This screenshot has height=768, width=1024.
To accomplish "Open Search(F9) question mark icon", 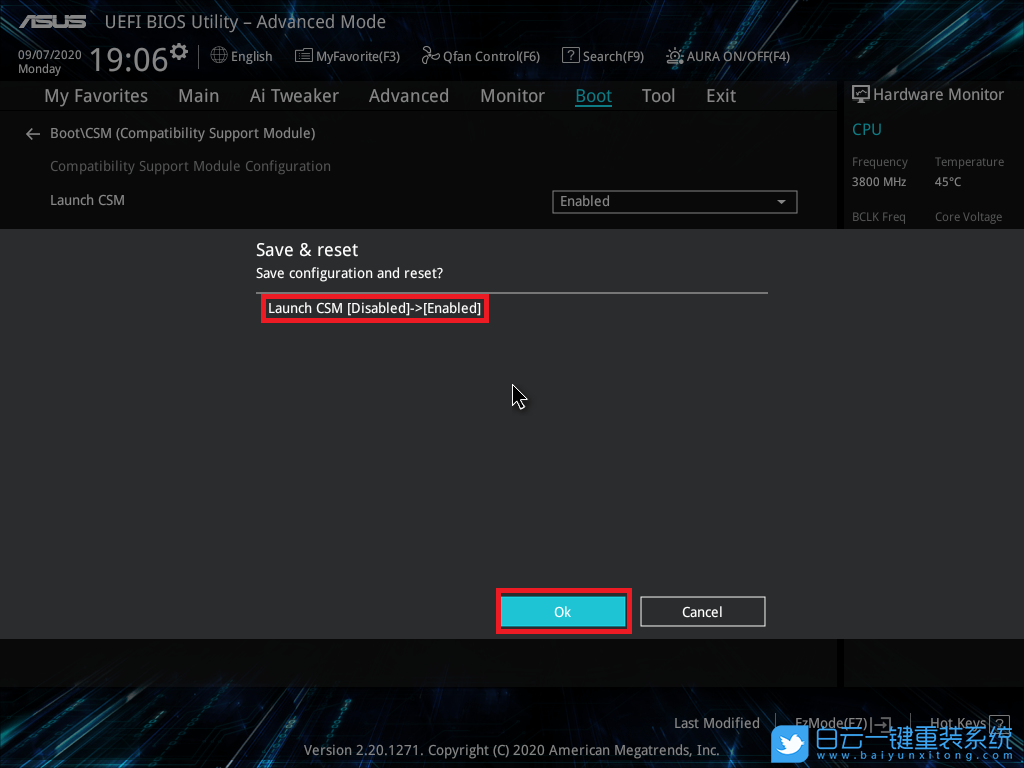I will (x=570, y=56).
